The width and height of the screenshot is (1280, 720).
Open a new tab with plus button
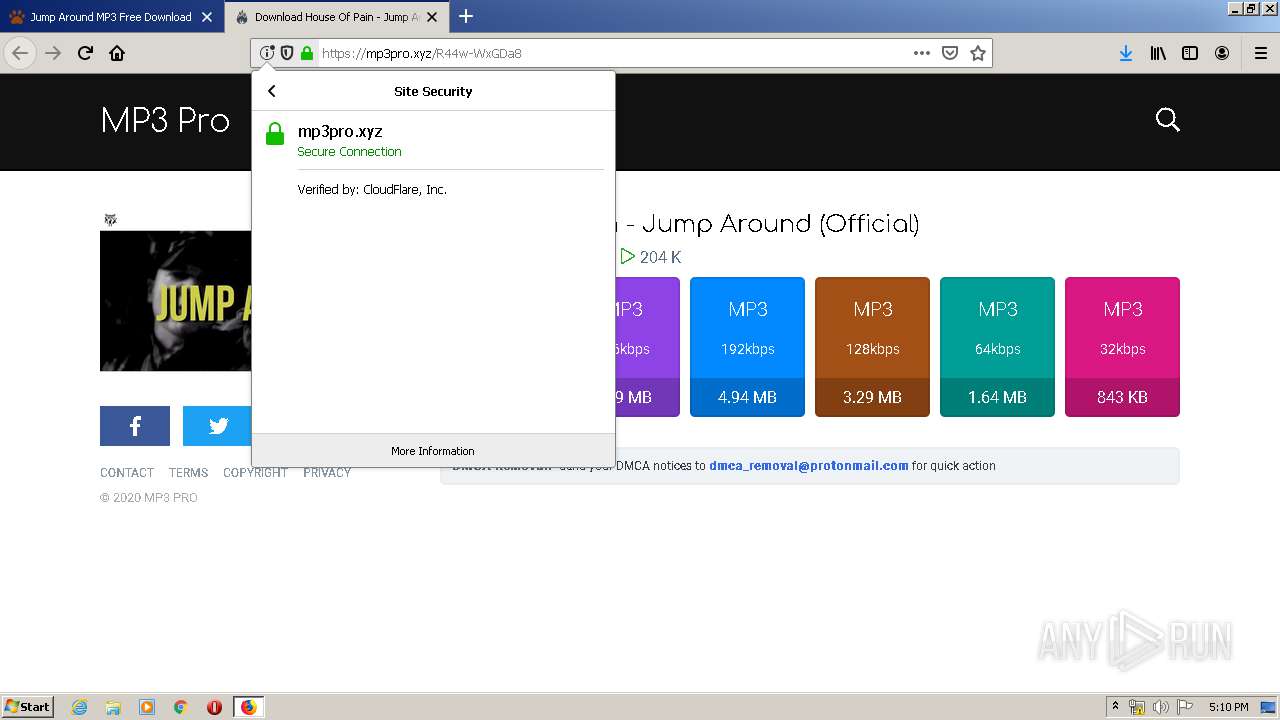tap(466, 16)
